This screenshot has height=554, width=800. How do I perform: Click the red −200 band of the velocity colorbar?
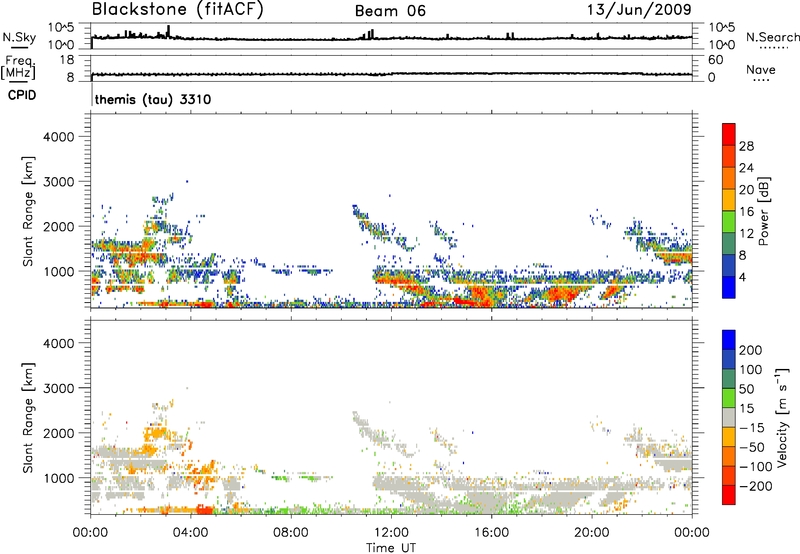point(729,495)
